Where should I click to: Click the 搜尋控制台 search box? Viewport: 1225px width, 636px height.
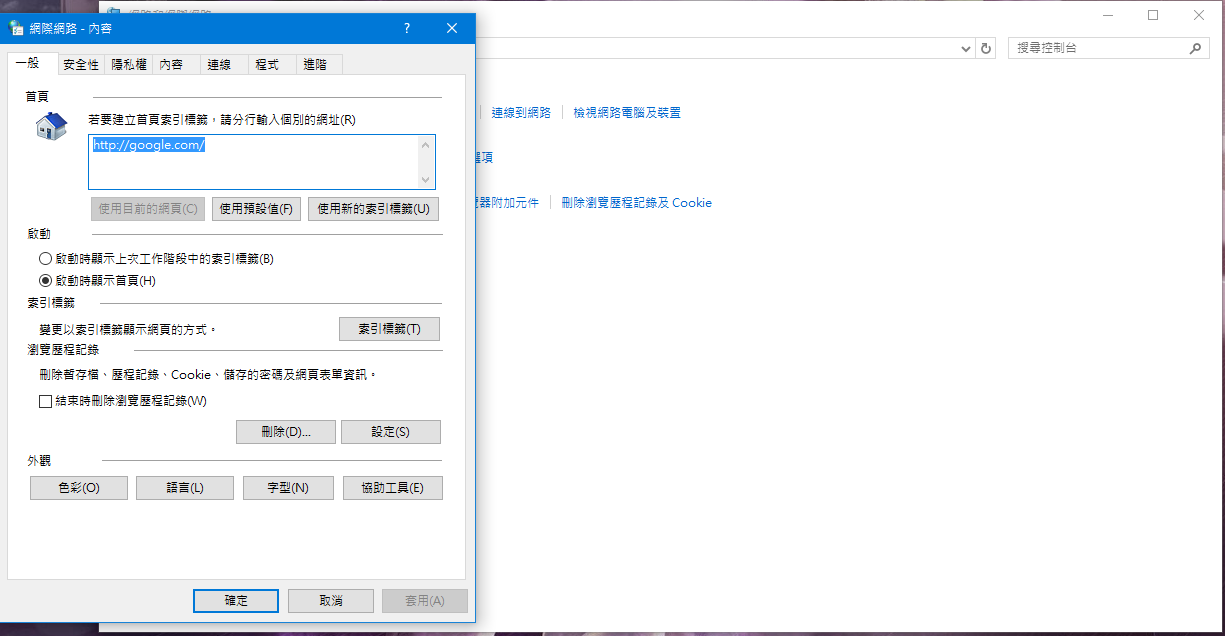point(1098,48)
